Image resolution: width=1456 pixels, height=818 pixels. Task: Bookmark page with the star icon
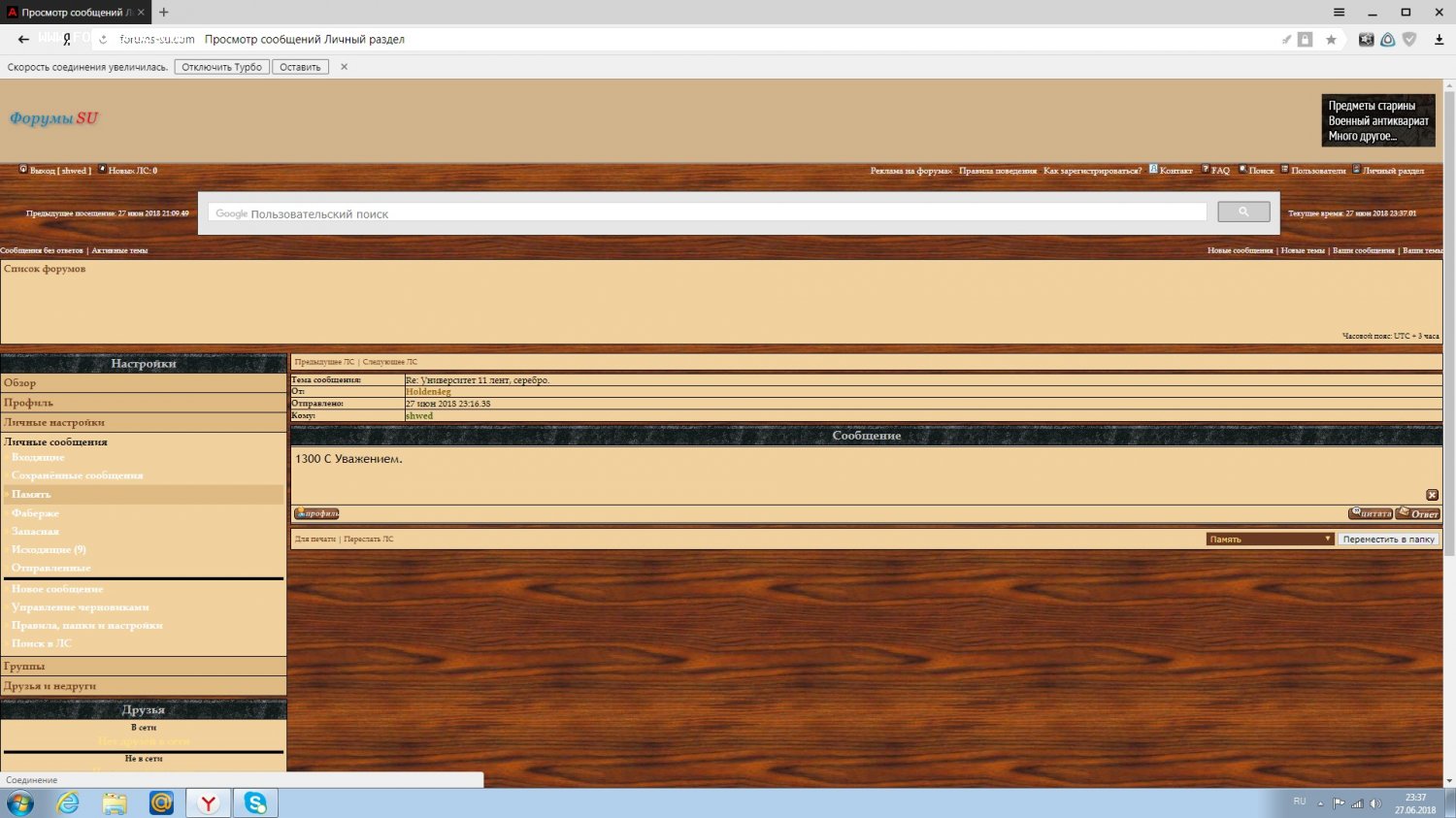click(x=1331, y=40)
